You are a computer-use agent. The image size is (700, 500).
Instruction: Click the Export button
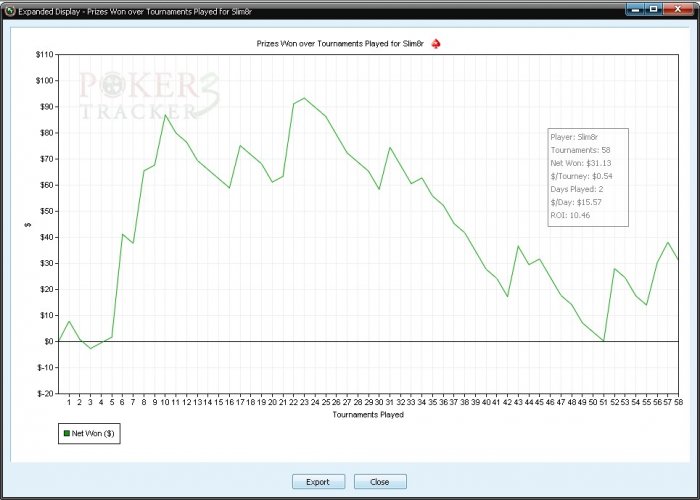318,482
